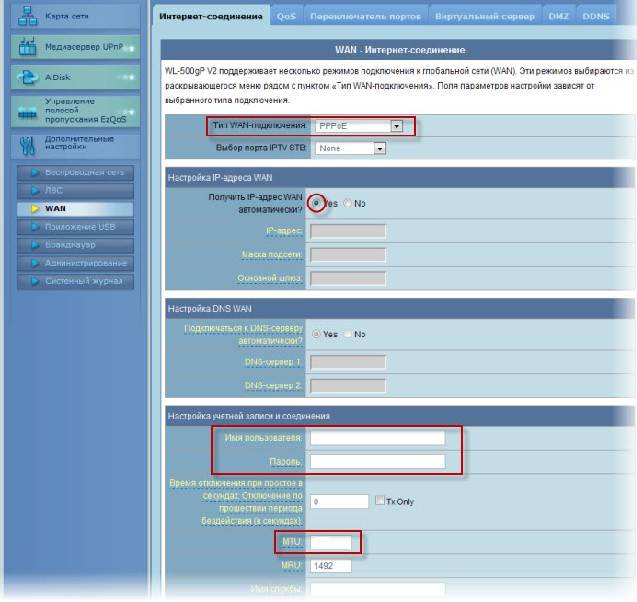Open the Приложение USB menu item

(x=76, y=227)
